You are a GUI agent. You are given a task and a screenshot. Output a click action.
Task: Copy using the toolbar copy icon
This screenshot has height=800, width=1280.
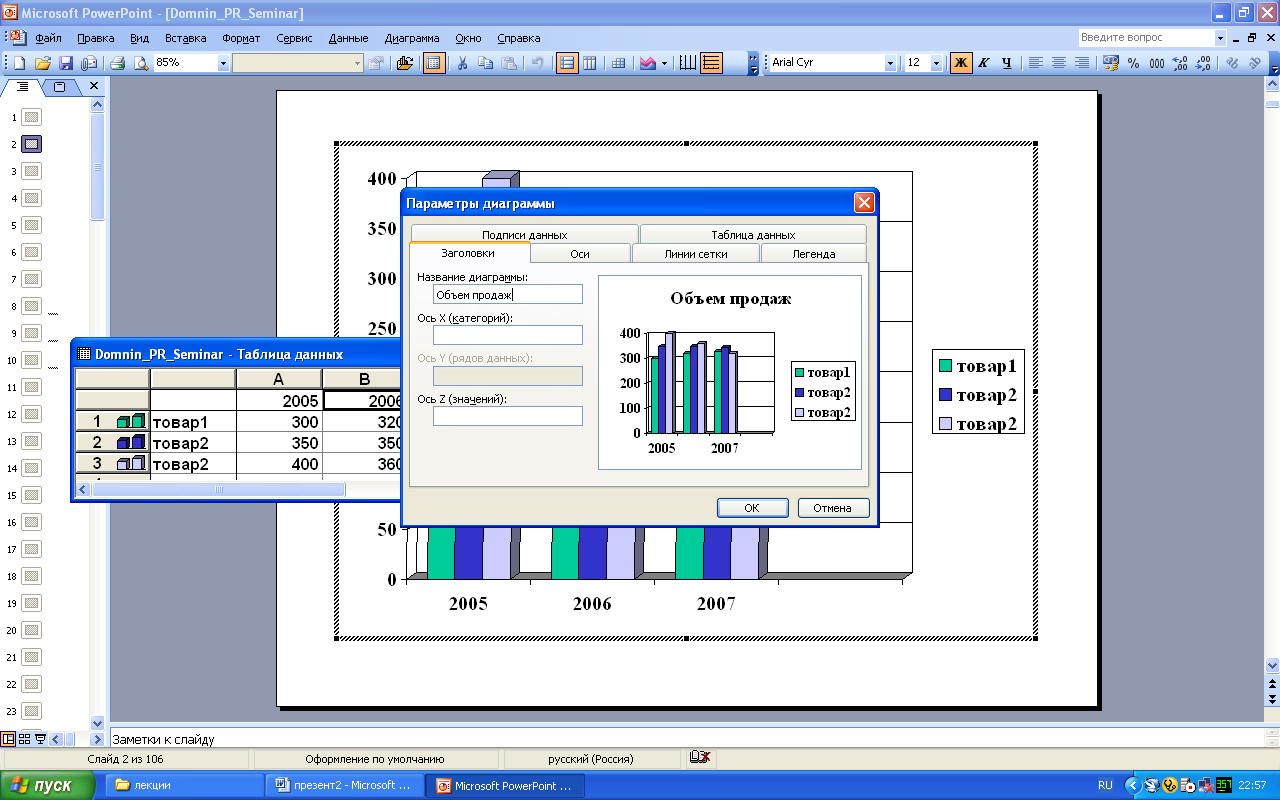486,63
